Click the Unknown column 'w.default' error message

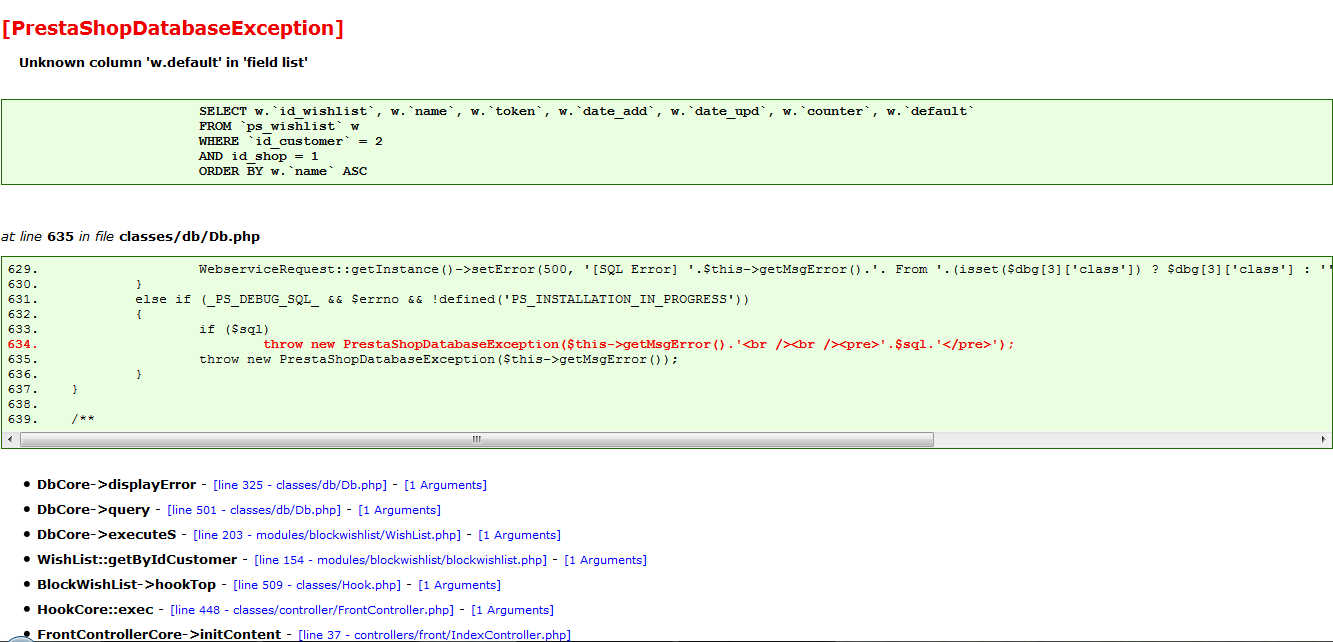click(x=163, y=62)
